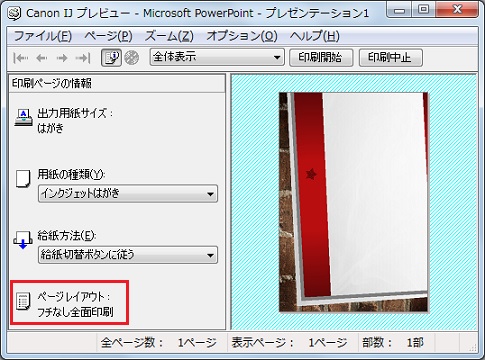Click the output paper size printer icon
This screenshot has width=485, height=360.
point(23,118)
